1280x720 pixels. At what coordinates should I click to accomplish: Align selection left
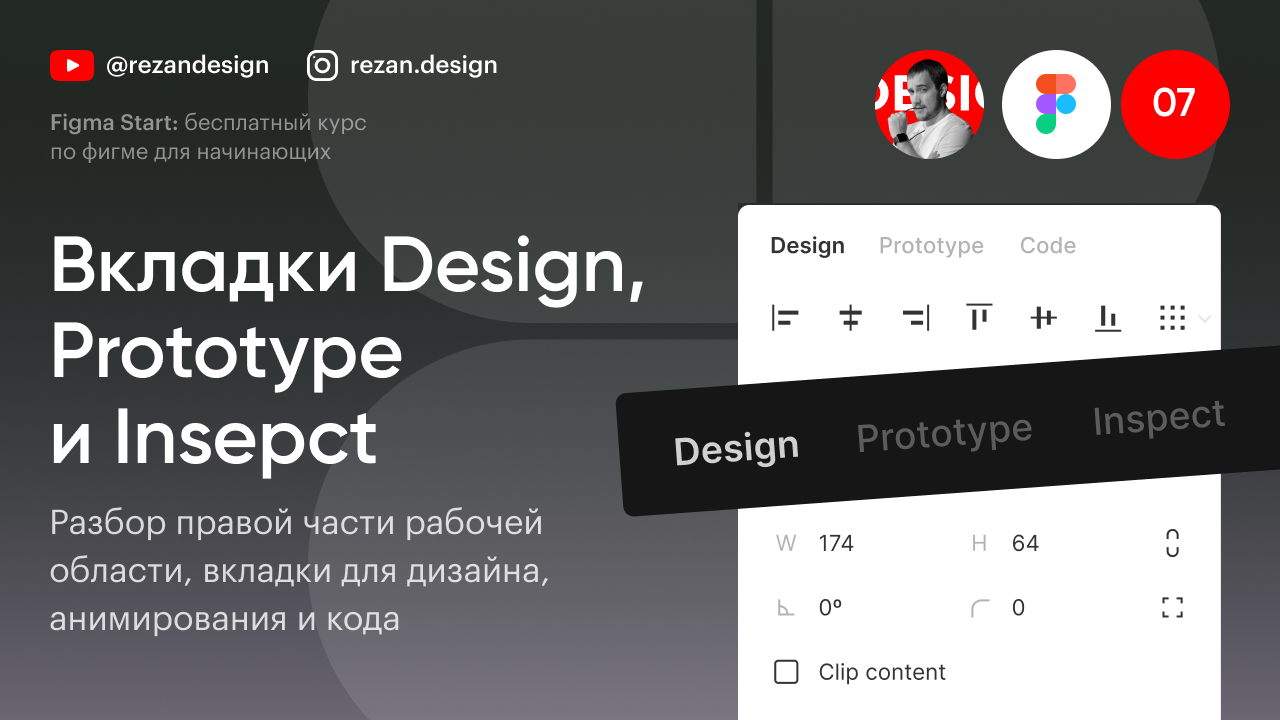point(785,318)
